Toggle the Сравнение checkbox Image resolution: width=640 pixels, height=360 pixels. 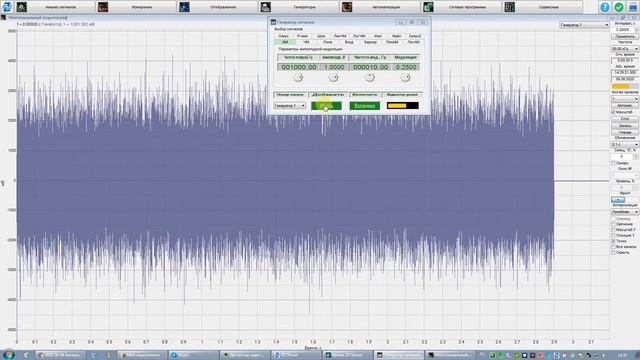(x=614, y=224)
